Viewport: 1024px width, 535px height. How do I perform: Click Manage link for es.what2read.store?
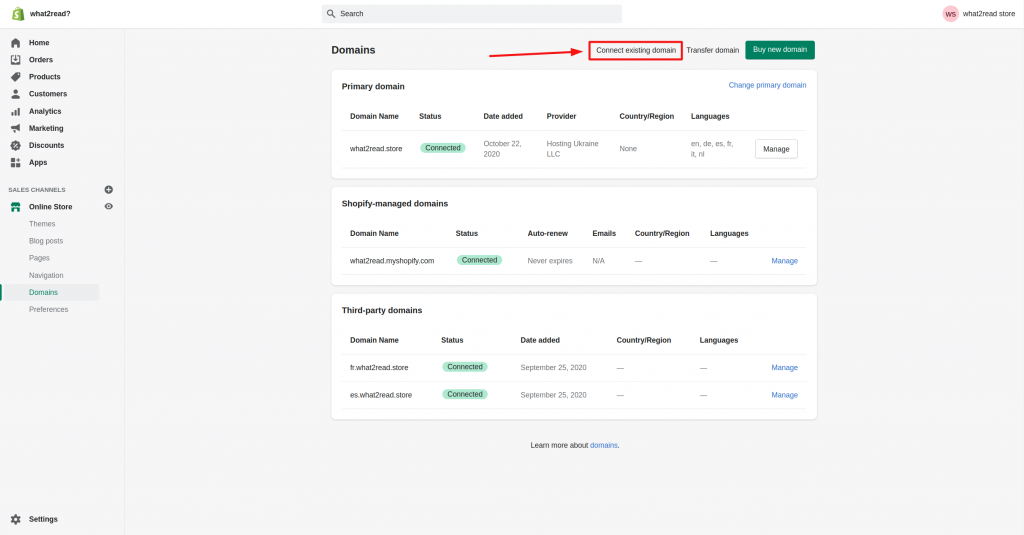coord(784,395)
